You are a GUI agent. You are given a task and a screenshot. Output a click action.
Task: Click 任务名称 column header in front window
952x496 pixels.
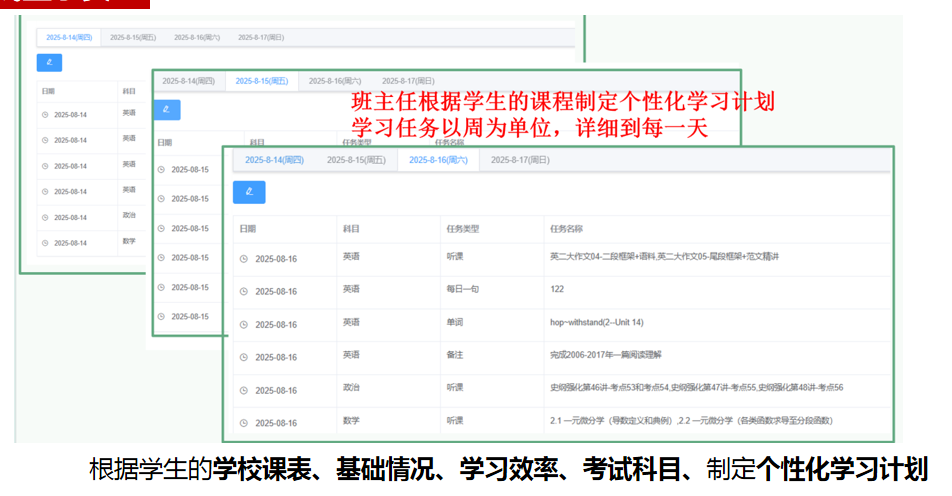point(566,229)
